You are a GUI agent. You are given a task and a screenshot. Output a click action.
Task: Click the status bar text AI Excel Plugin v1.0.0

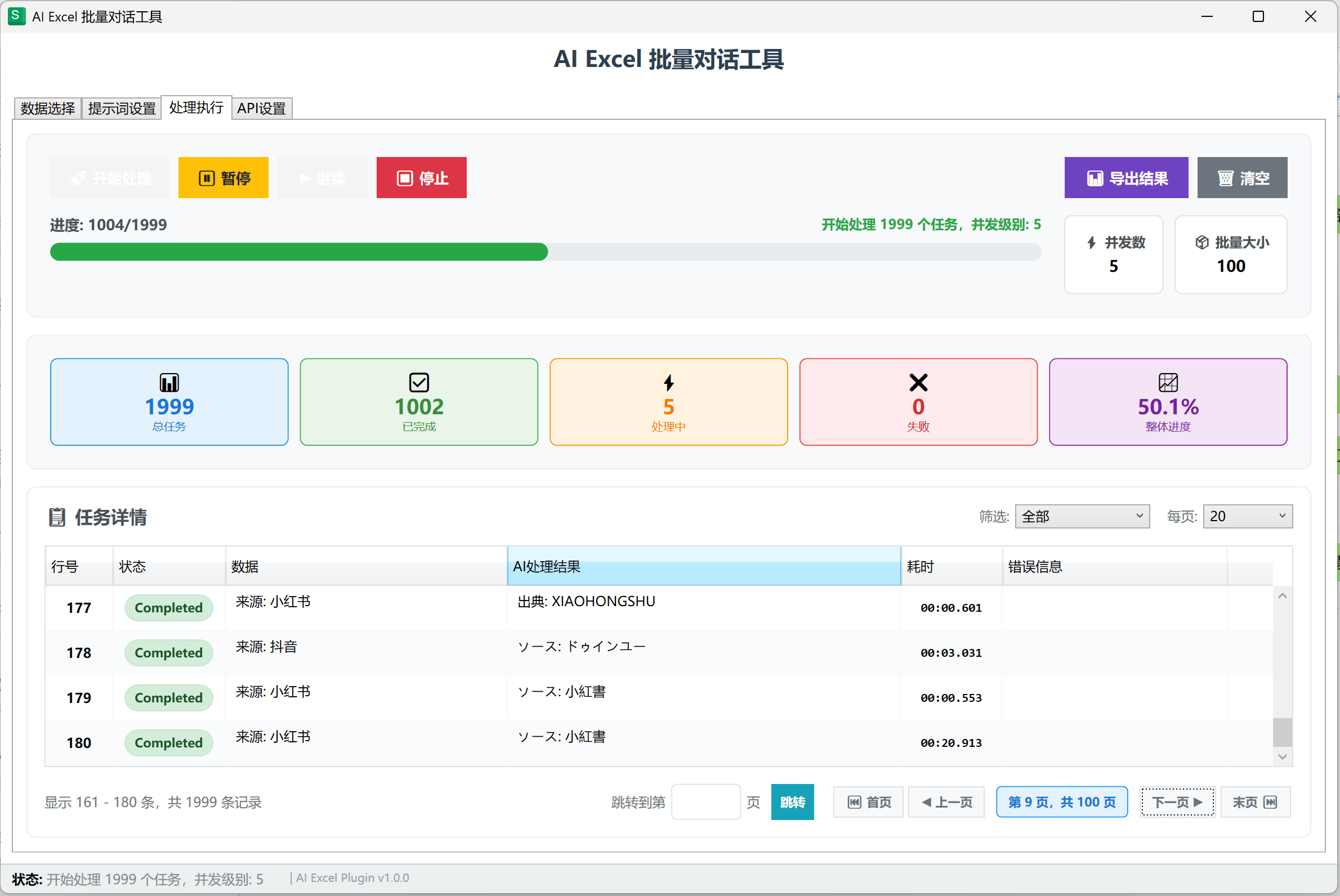tap(352, 878)
